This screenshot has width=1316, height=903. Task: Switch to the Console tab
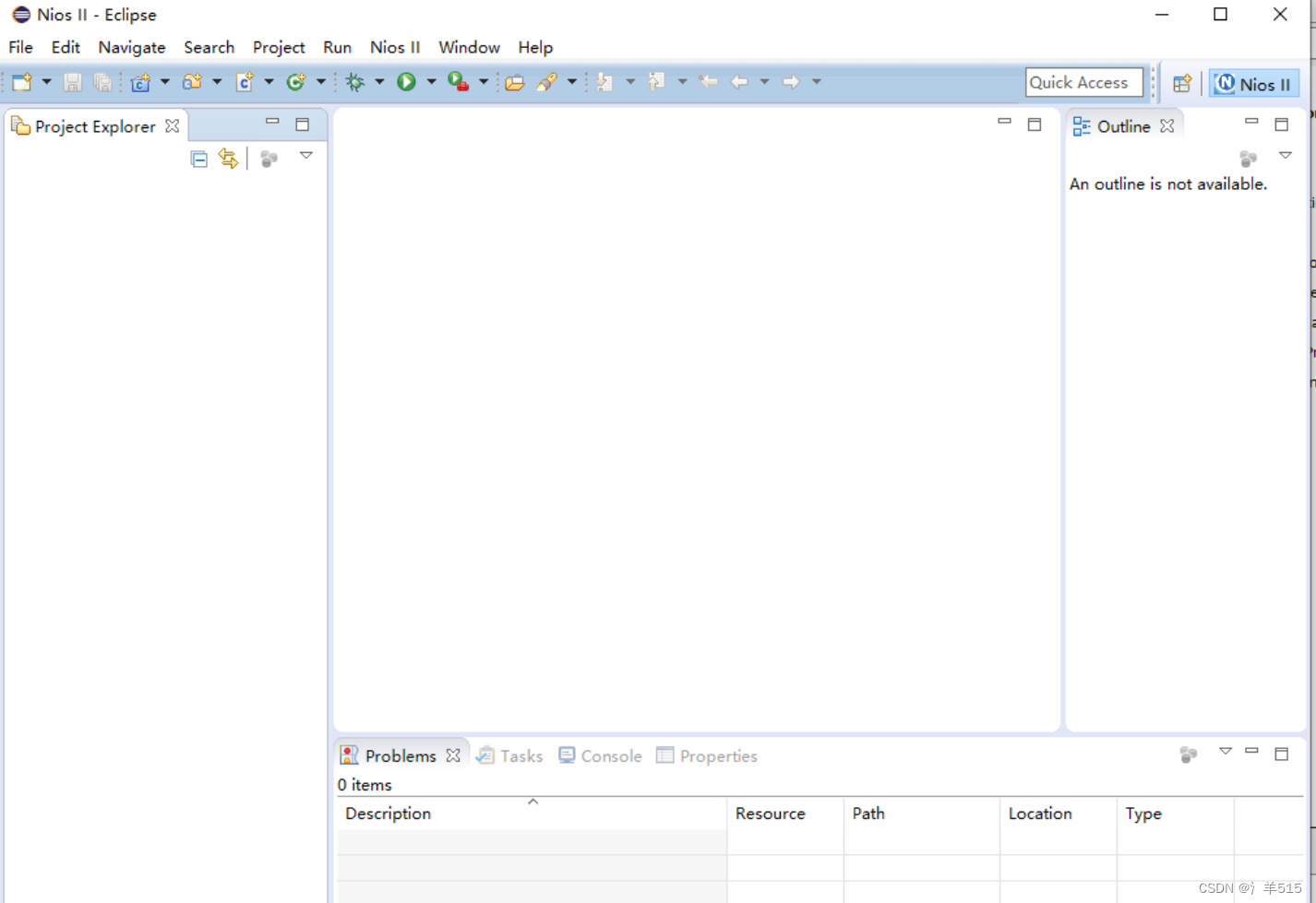coord(600,755)
